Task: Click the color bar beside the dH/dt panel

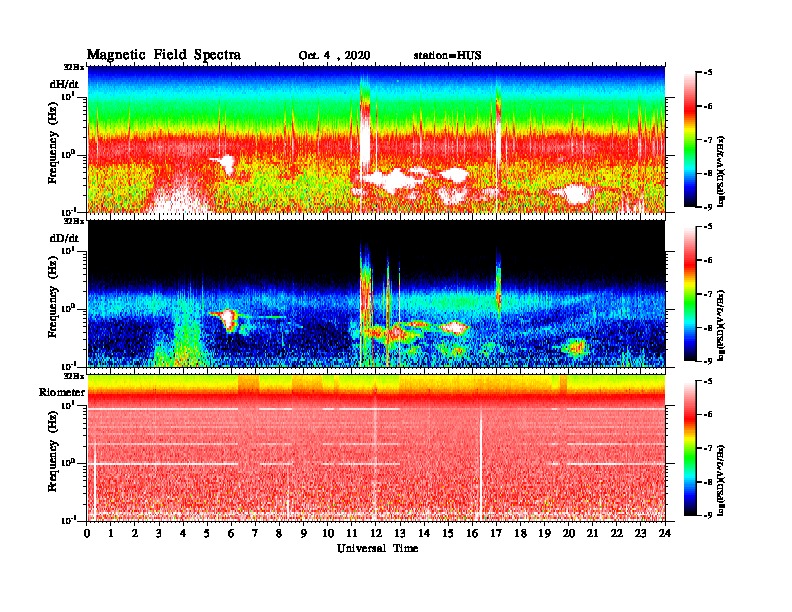Action: (x=690, y=139)
